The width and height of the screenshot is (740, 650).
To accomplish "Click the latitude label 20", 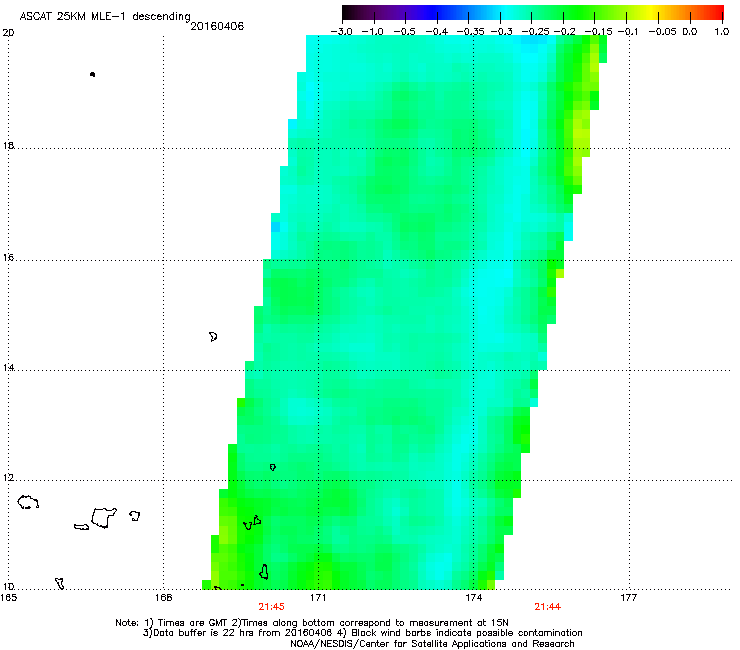I will click(8, 33).
